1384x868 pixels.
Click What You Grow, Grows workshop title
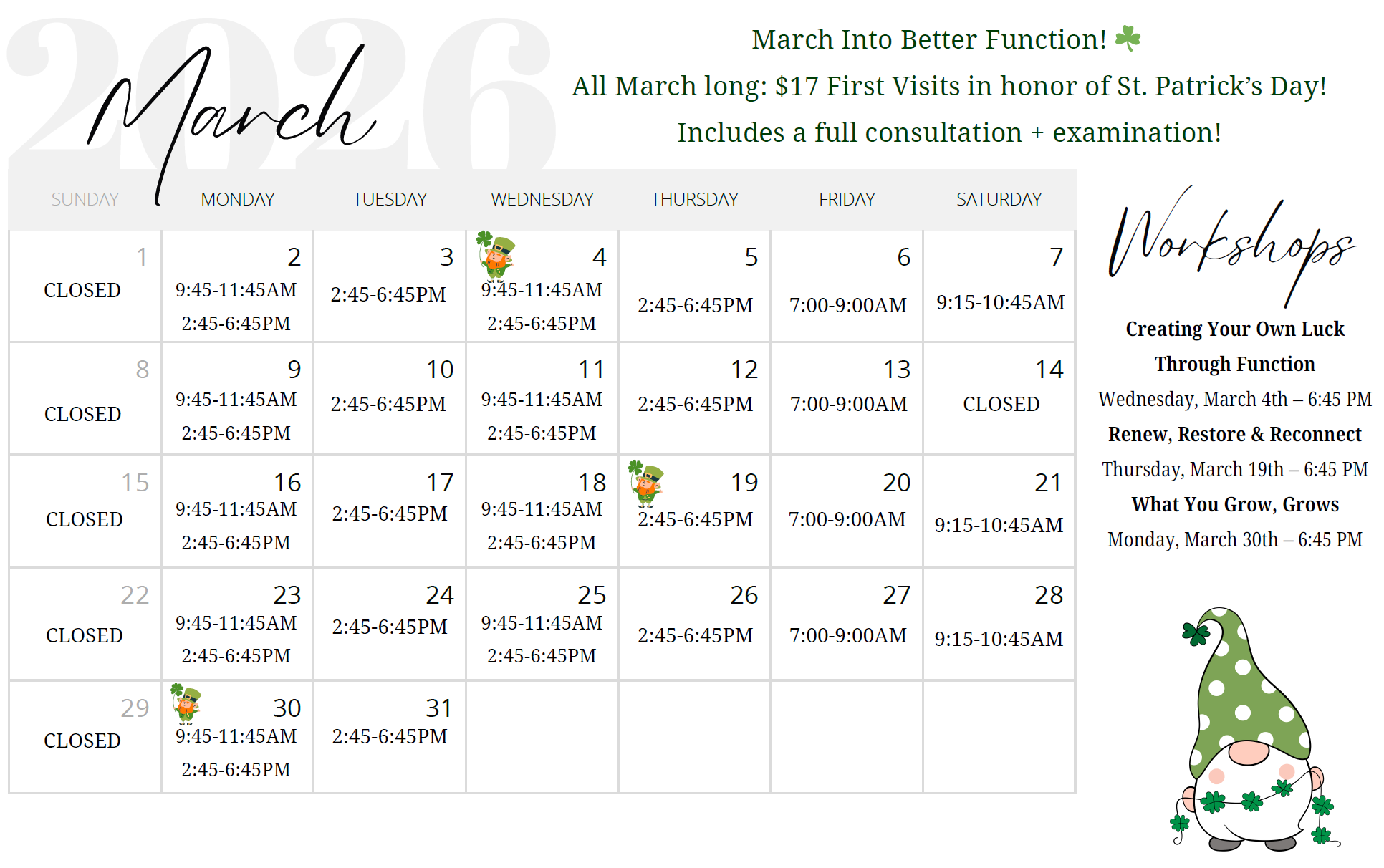pyautogui.click(x=1234, y=504)
